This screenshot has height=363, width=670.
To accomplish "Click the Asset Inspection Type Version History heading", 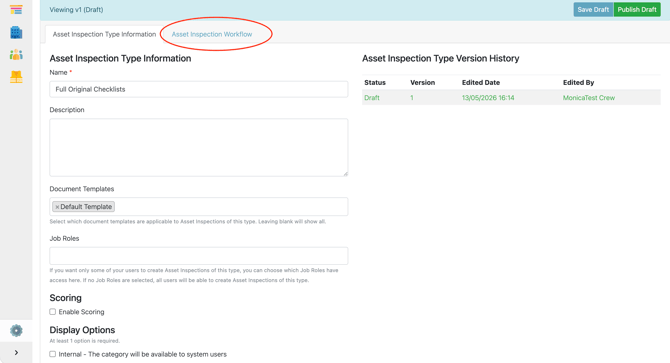I will click(441, 59).
